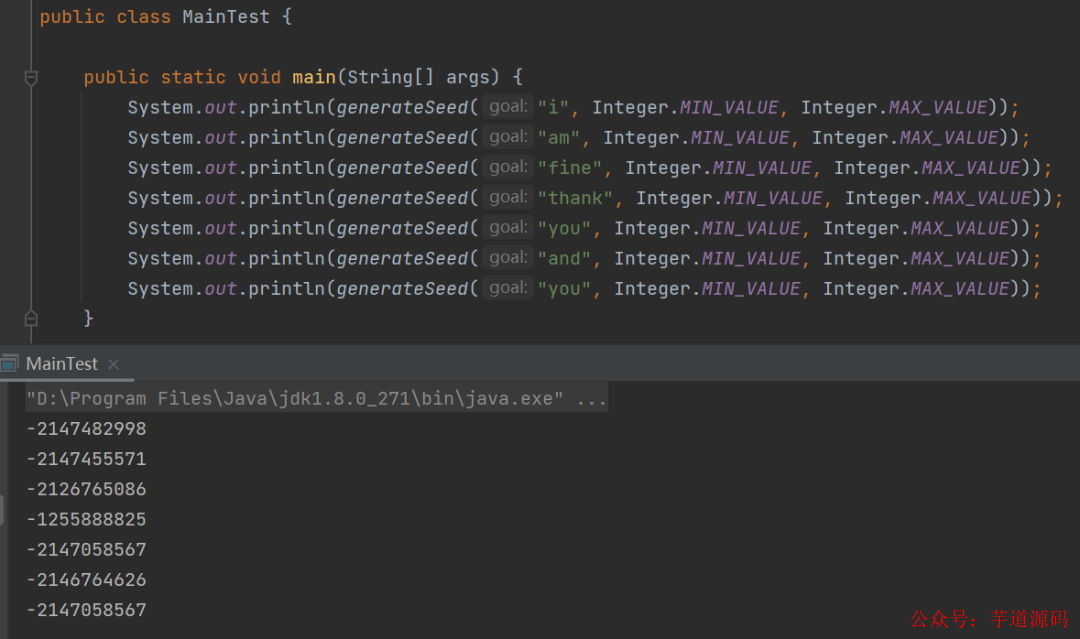
Task: Click the output value -2147482998
Action: pos(87,428)
